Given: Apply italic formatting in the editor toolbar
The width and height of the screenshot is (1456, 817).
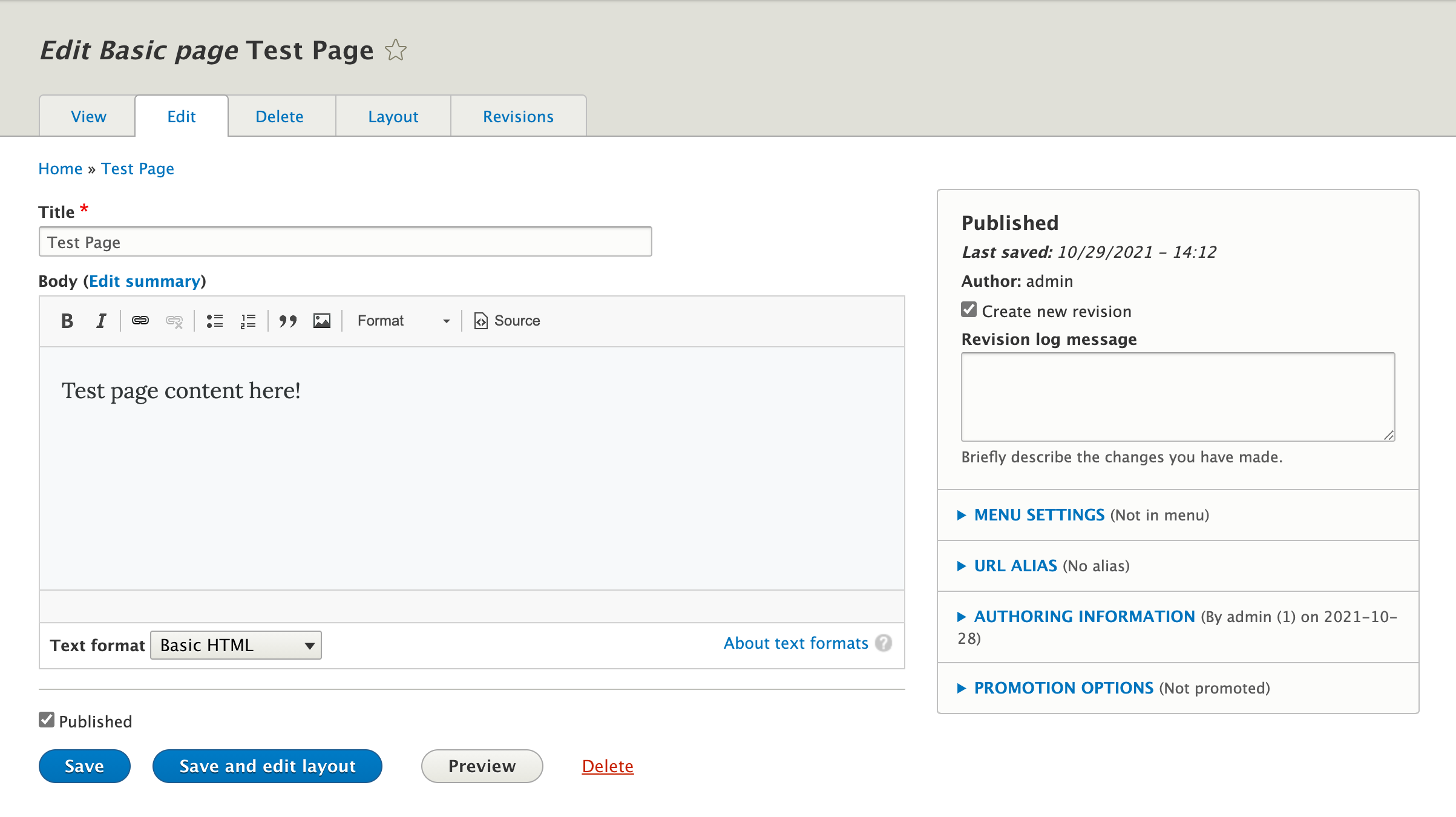Looking at the screenshot, I should click(100, 321).
